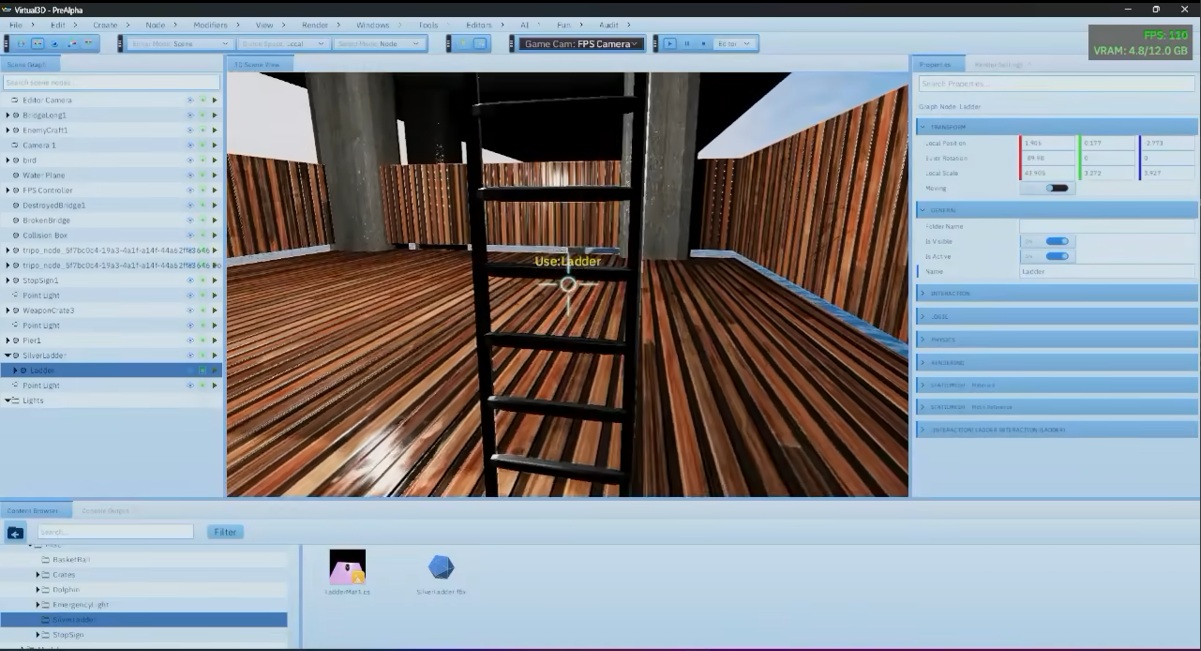Expand the FPS Controller tree node

click(7, 190)
